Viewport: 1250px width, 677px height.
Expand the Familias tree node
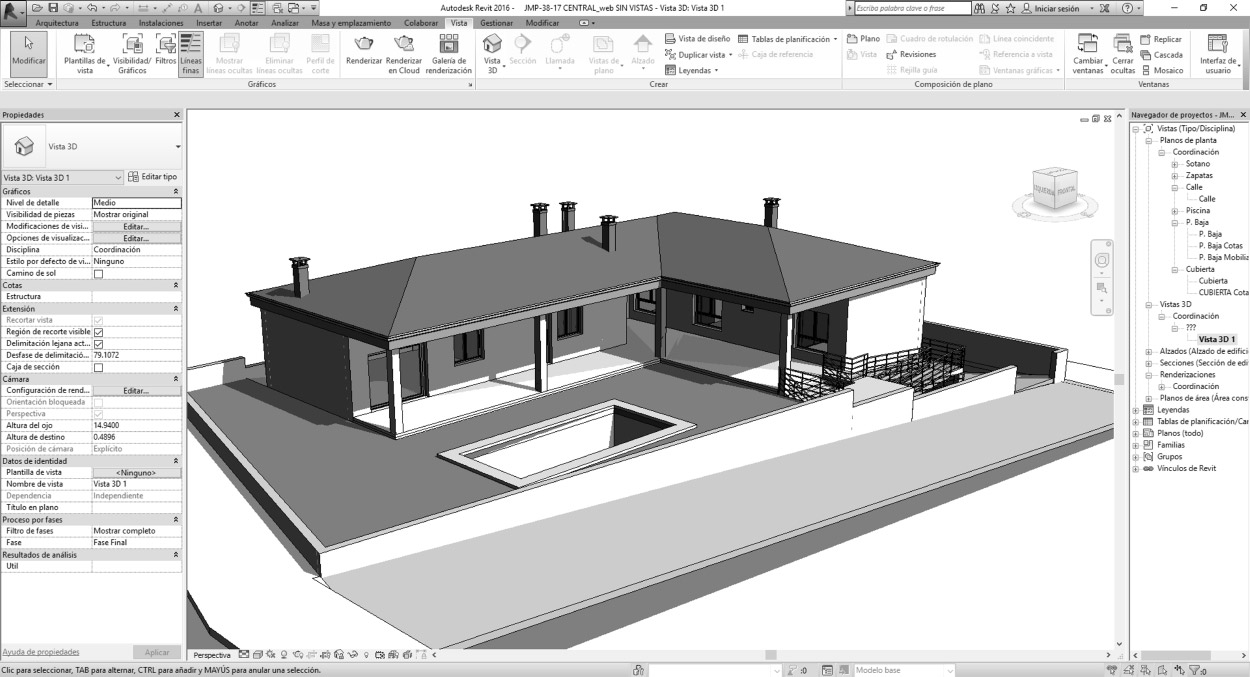click(x=1136, y=445)
